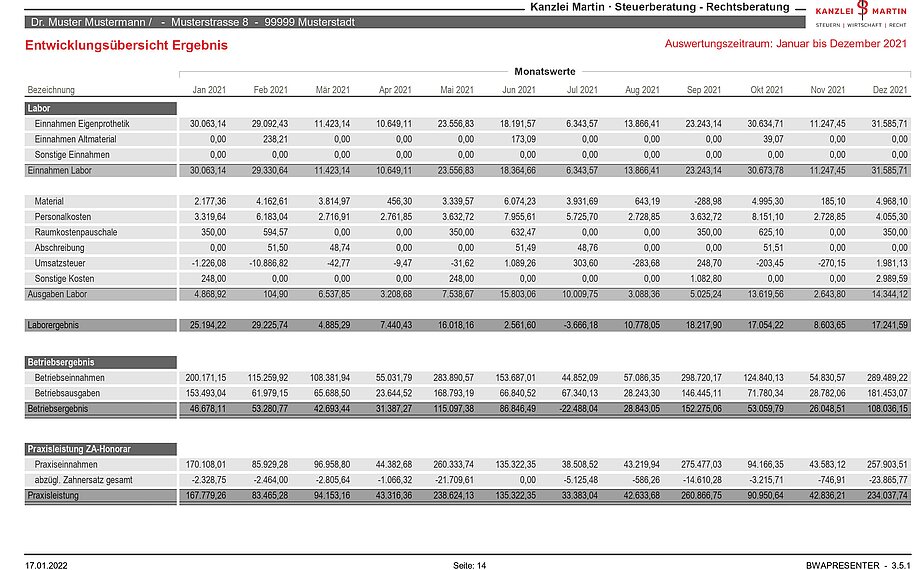This screenshot has width=920, height=570.
Task: Click the 'Praxiseinnahmen' row label
Action: [x=66, y=464]
